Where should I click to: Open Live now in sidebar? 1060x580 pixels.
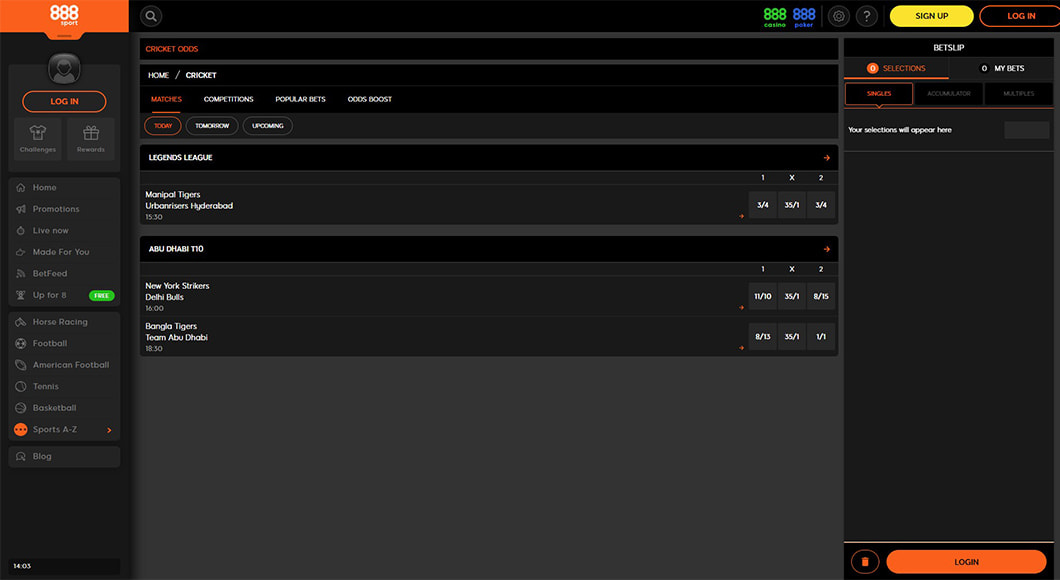click(x=64, y=231)
